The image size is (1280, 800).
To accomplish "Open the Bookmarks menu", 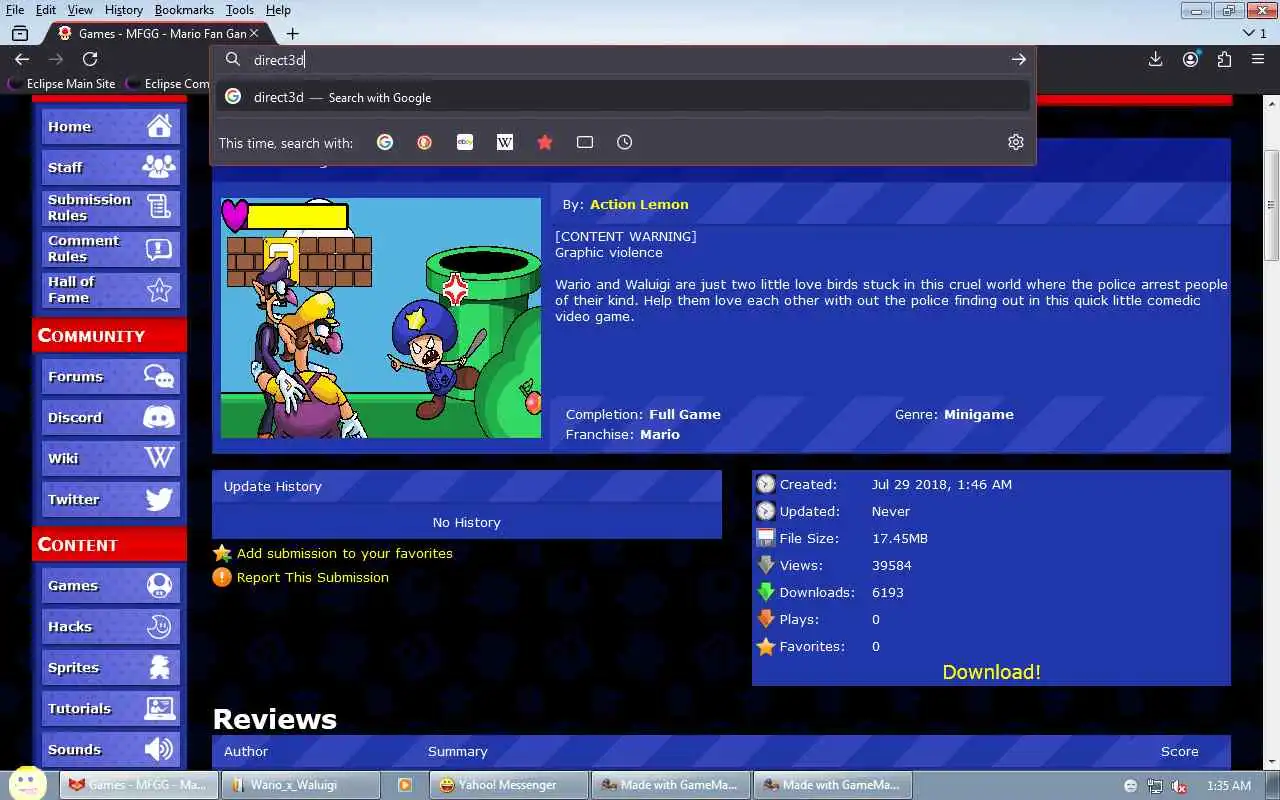I will (184, 10).
